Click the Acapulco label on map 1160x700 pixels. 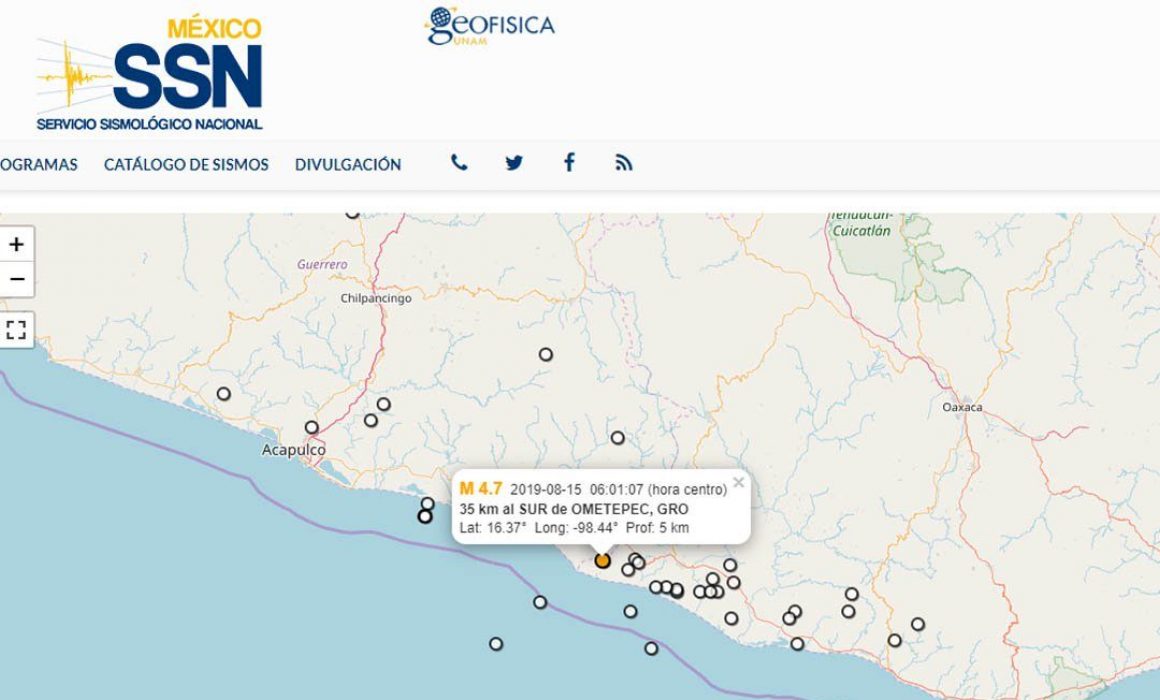tap(294, 450)
